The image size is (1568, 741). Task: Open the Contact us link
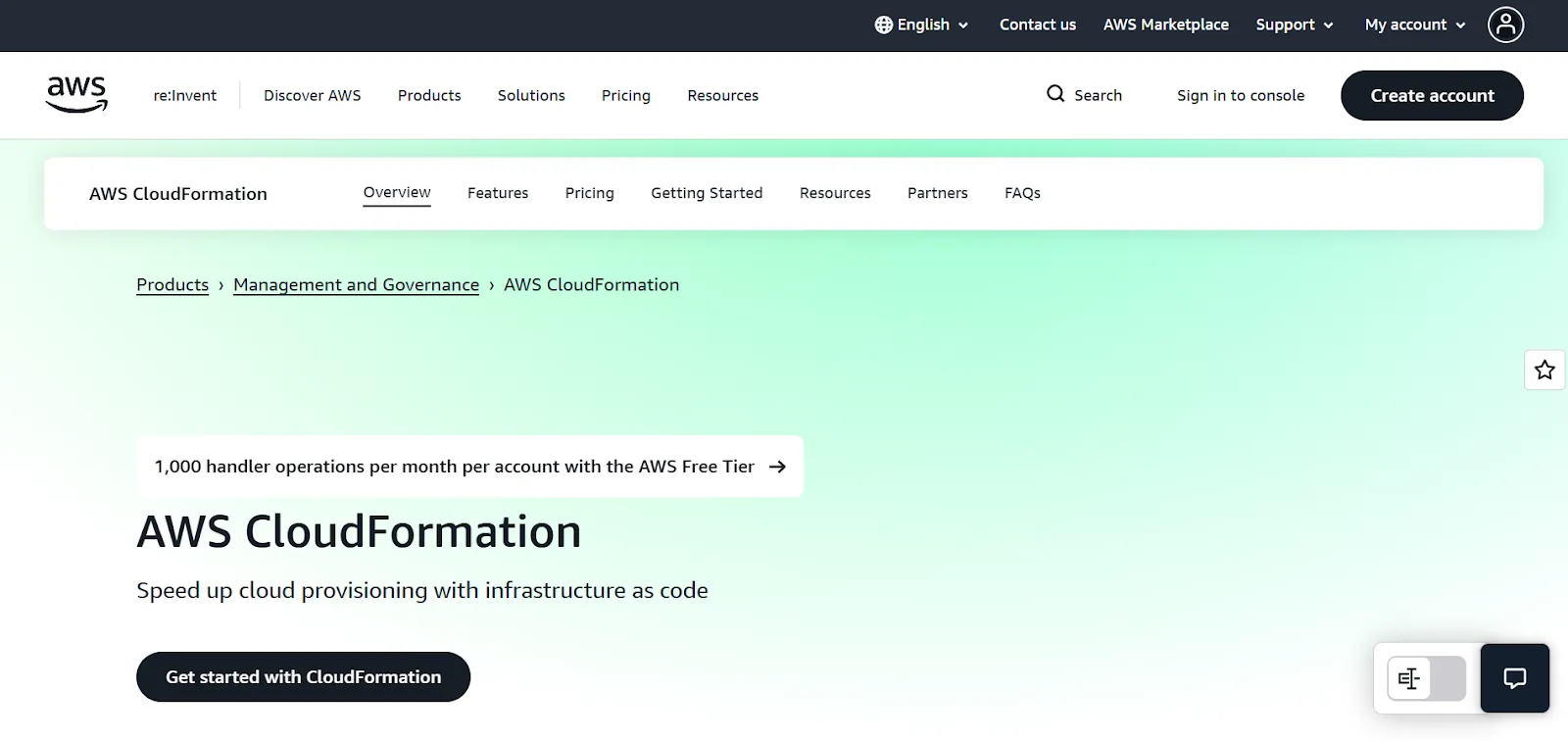pos(1037,25)
